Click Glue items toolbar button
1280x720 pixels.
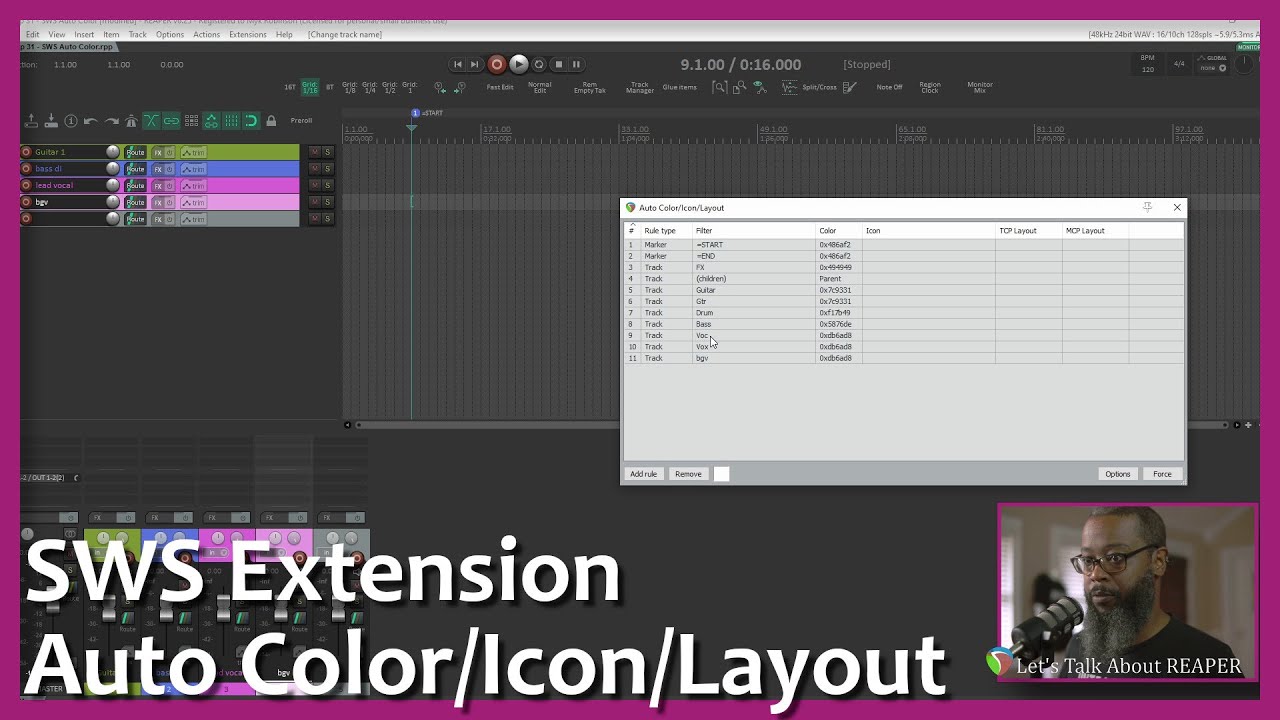point(680,87)
